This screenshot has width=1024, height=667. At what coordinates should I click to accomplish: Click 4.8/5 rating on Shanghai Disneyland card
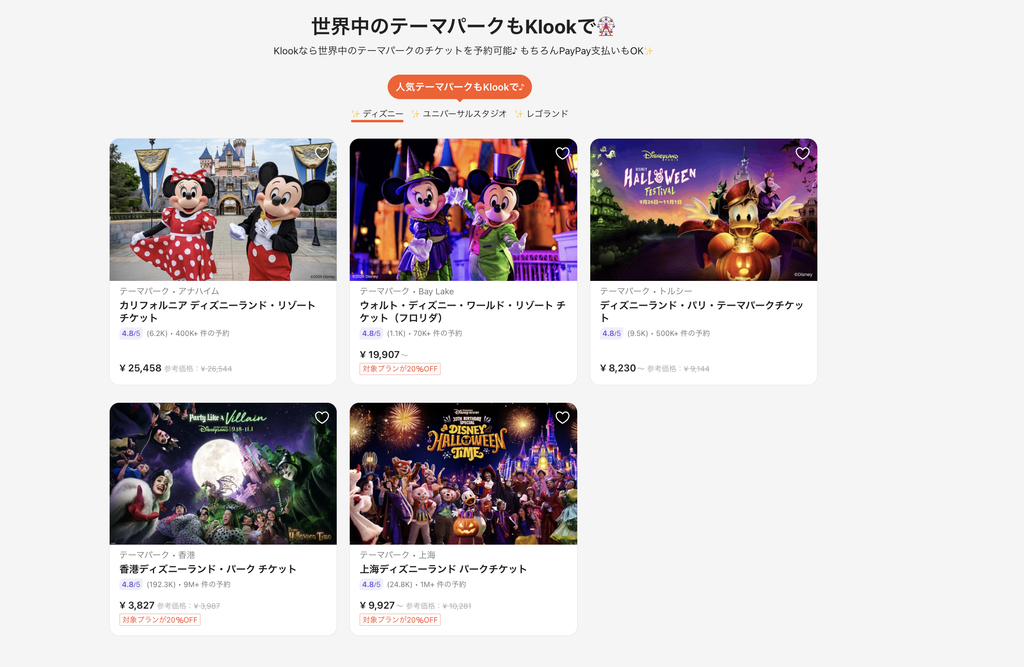(x=371, y=585)
